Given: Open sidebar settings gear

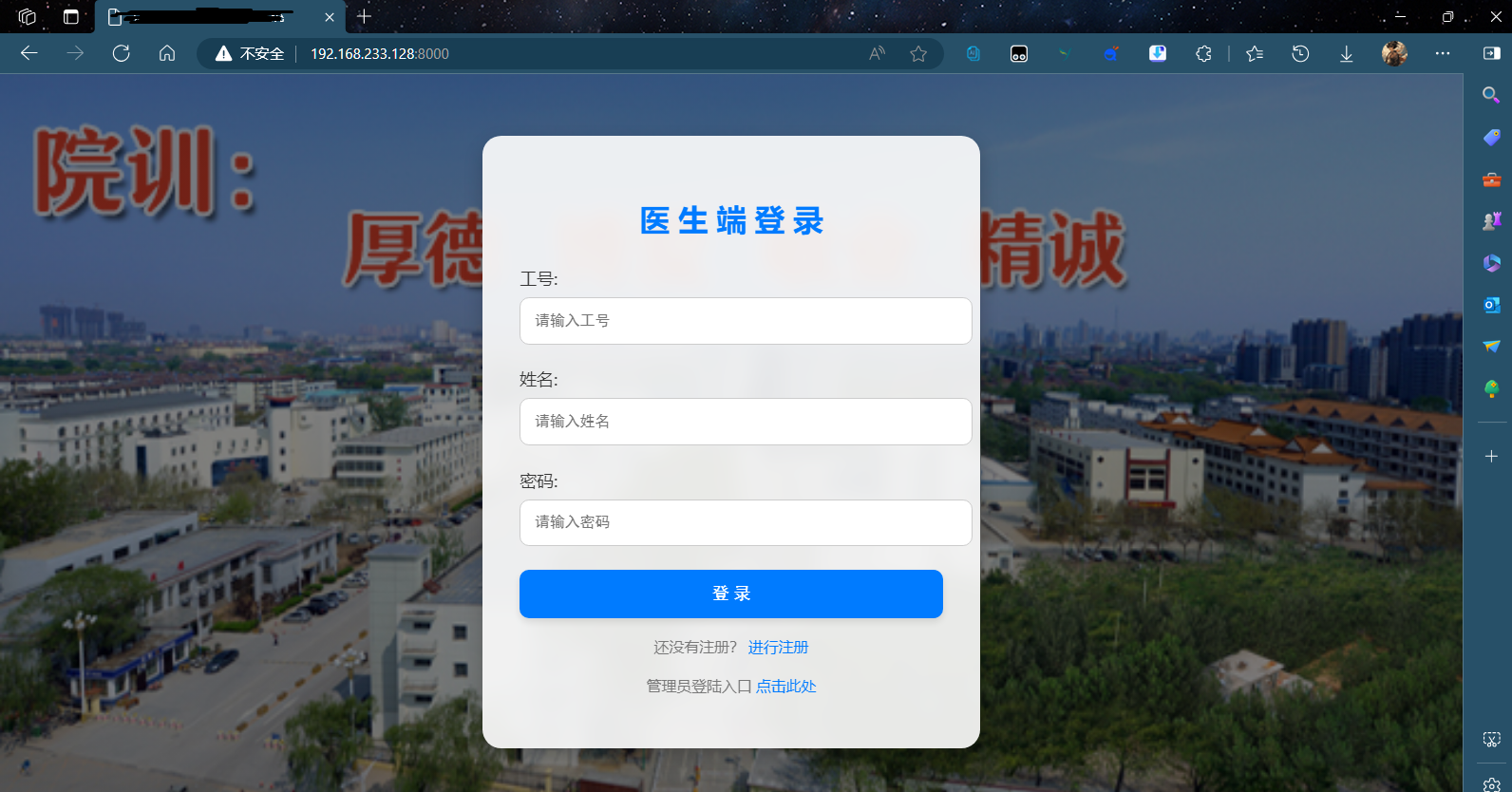Looking at the screenshot, I should tap(1491, 784).
